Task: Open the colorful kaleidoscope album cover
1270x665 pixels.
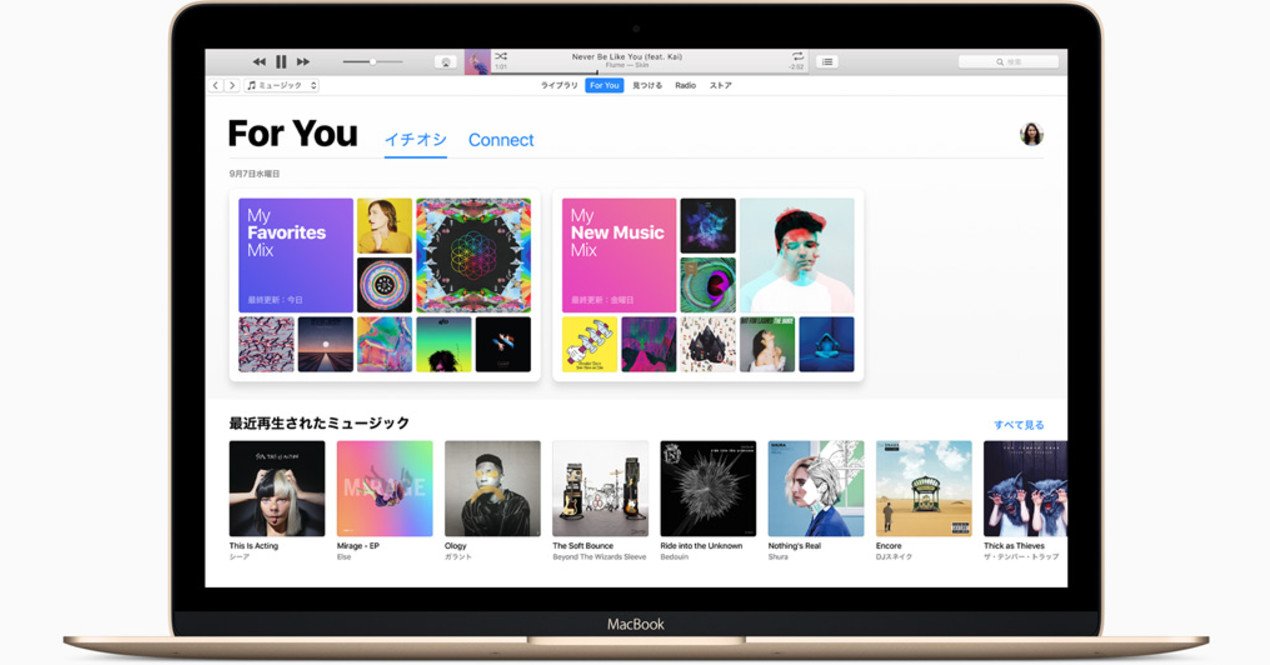Action: click(473, 255)
